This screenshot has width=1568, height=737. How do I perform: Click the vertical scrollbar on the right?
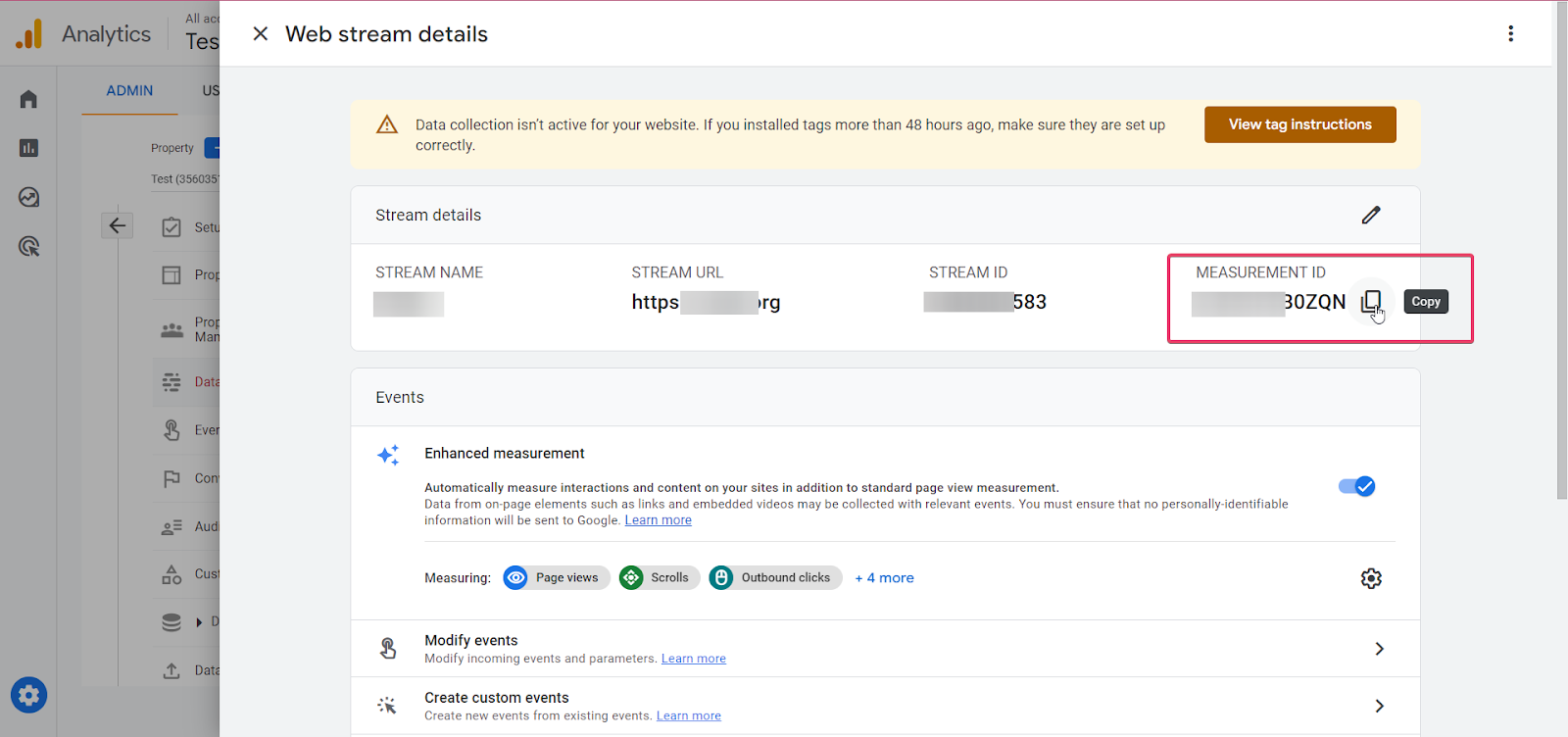pyautogui.click(x=1561, y=245)
